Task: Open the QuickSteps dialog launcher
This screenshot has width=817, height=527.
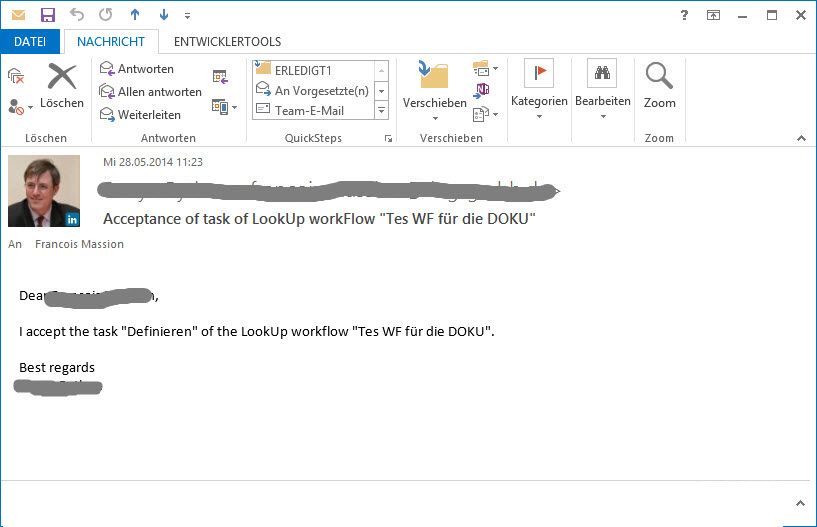Action: click(388, 138)
